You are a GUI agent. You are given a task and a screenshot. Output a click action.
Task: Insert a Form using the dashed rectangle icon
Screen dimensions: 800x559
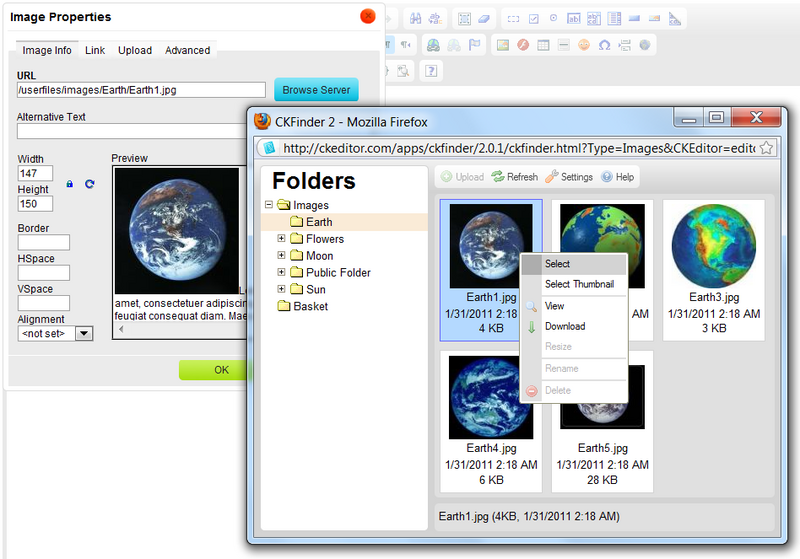pos(513,19)
